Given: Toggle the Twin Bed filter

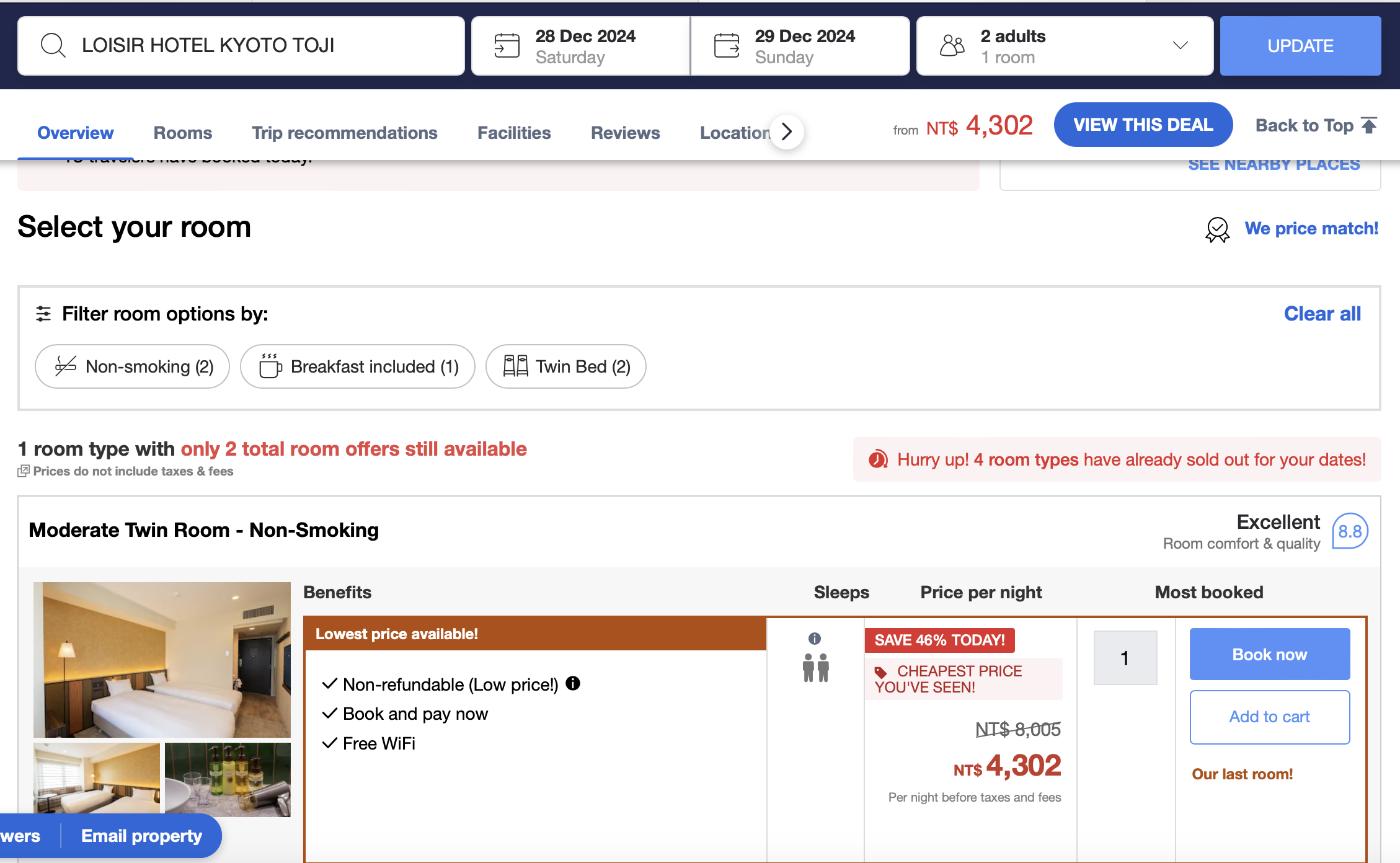Looking at the screenshot, I should point(566,366).
